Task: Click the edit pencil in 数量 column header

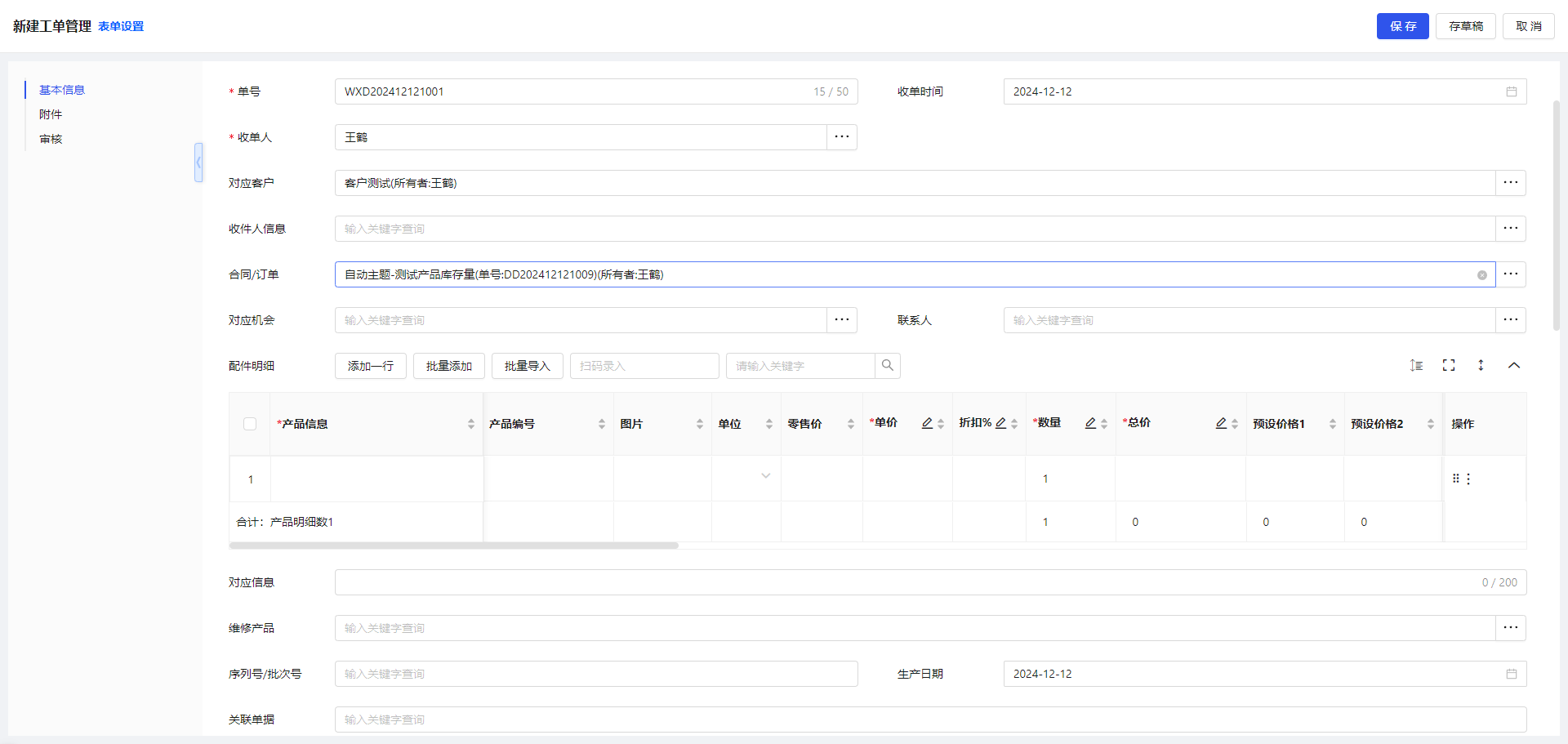Action: click(x=1090, y=423)
